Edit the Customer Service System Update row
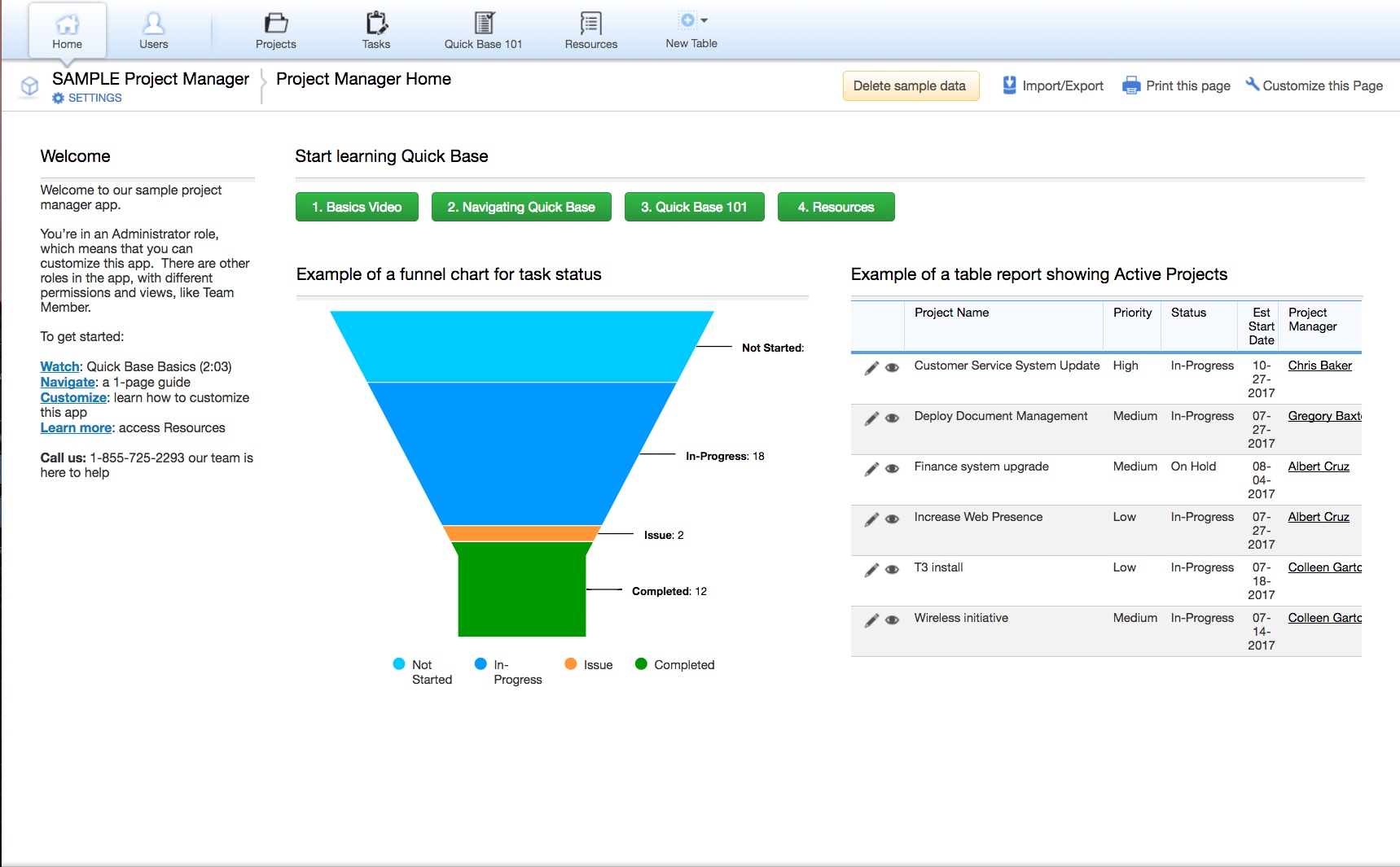 click(x=871, y=368)
